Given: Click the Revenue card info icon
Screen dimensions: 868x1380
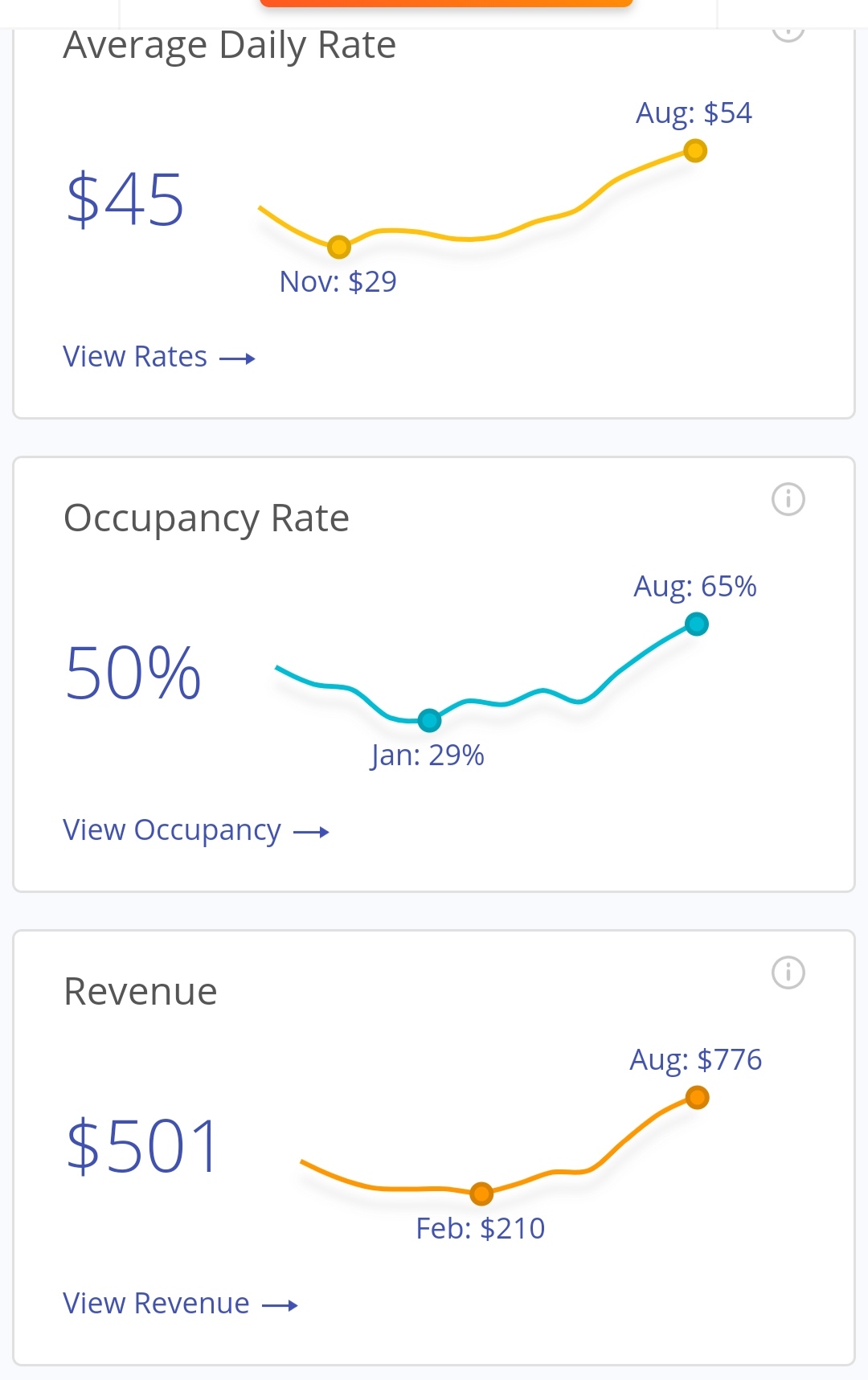Looking at the screenshot, I should point(788,973).
